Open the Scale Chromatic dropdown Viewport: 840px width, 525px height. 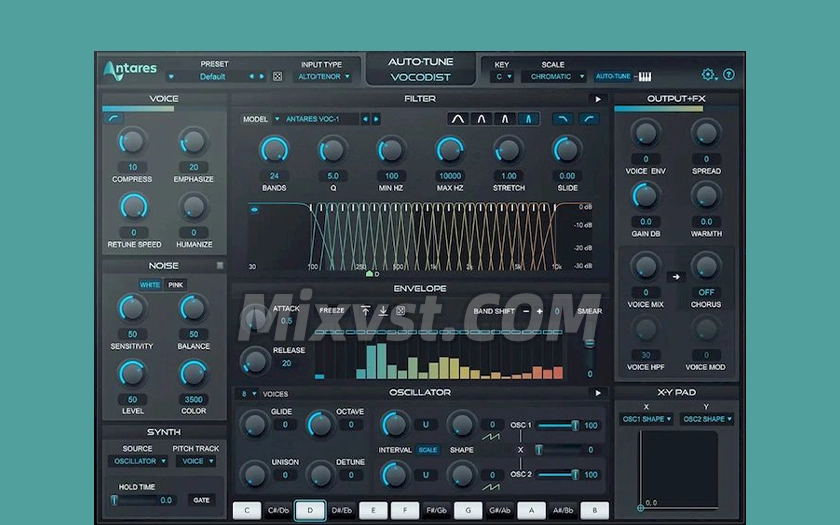(553, 76)
